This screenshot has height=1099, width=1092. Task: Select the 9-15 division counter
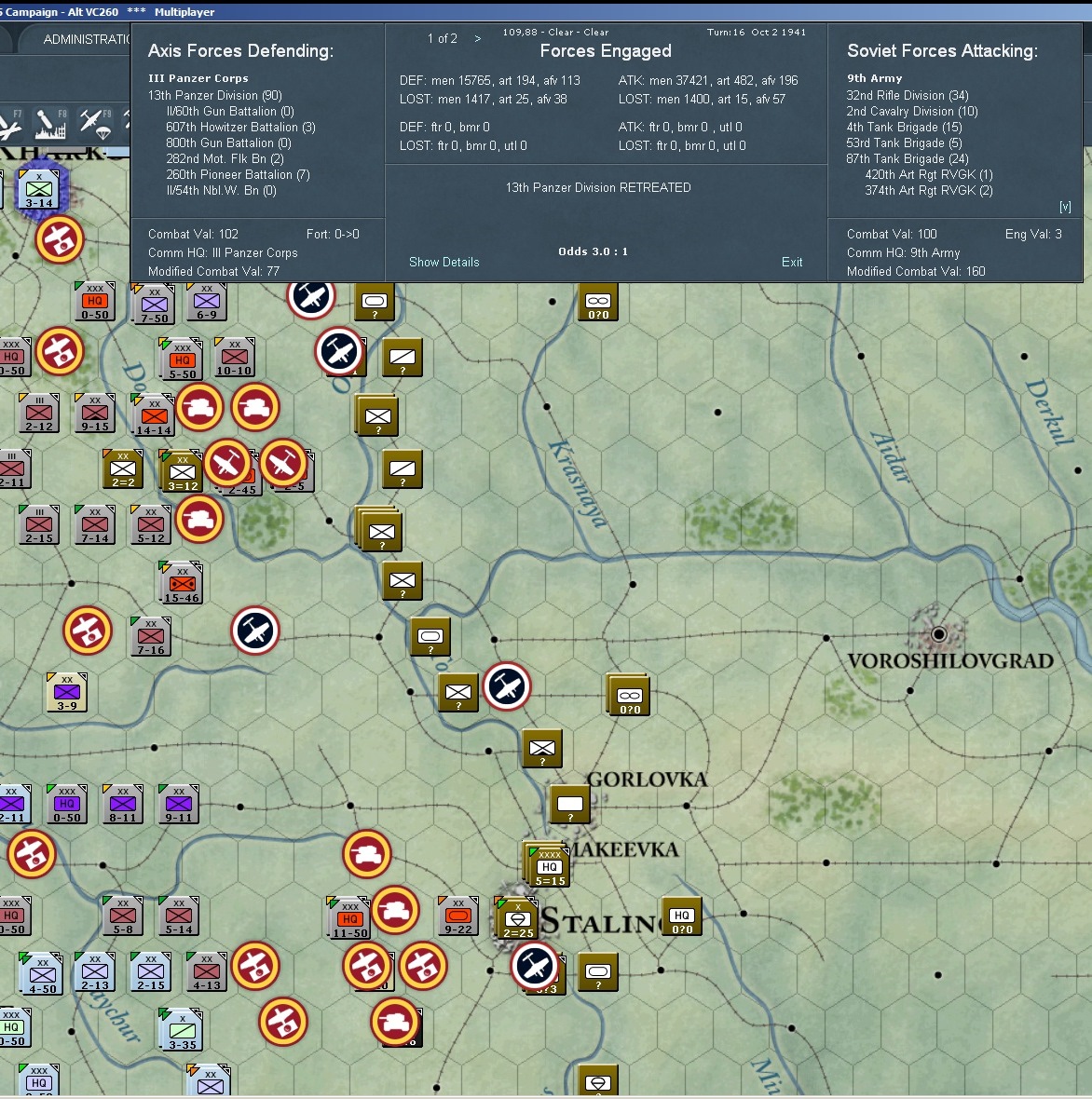point(95,414)
